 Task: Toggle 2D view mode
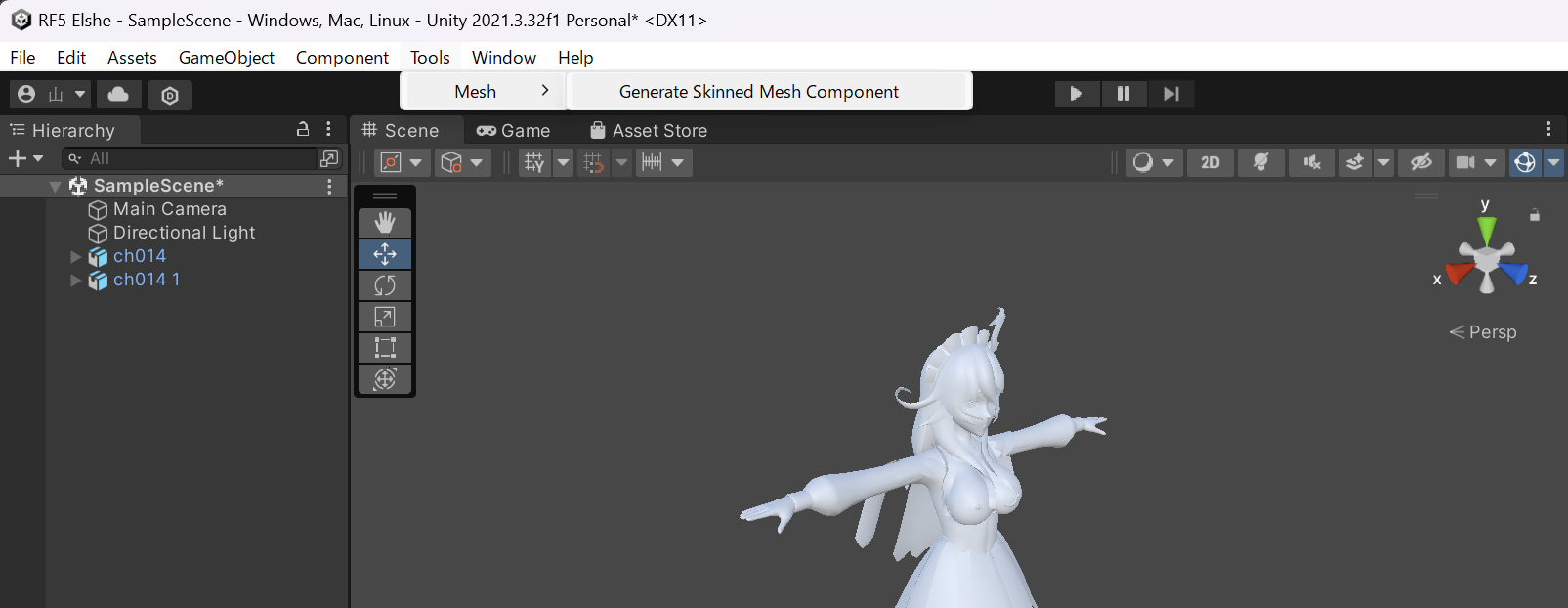coord(1210,162)
